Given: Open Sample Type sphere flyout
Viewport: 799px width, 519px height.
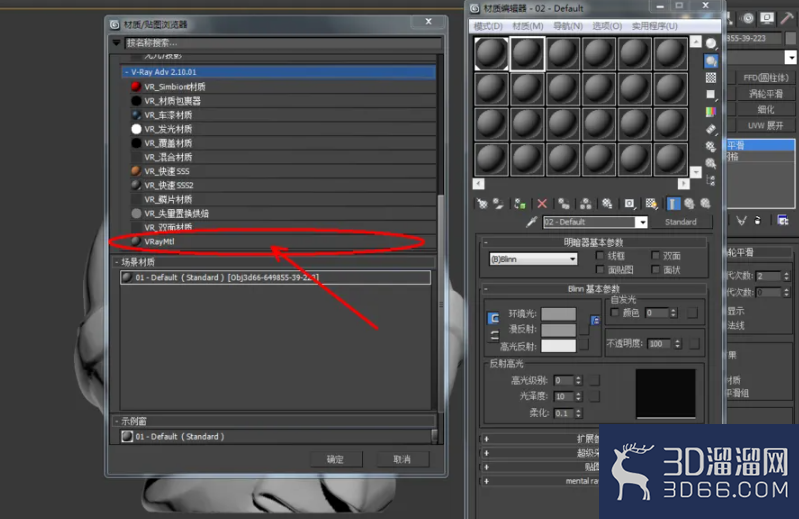Looking at the screenshot, I should tap(711, 44).
